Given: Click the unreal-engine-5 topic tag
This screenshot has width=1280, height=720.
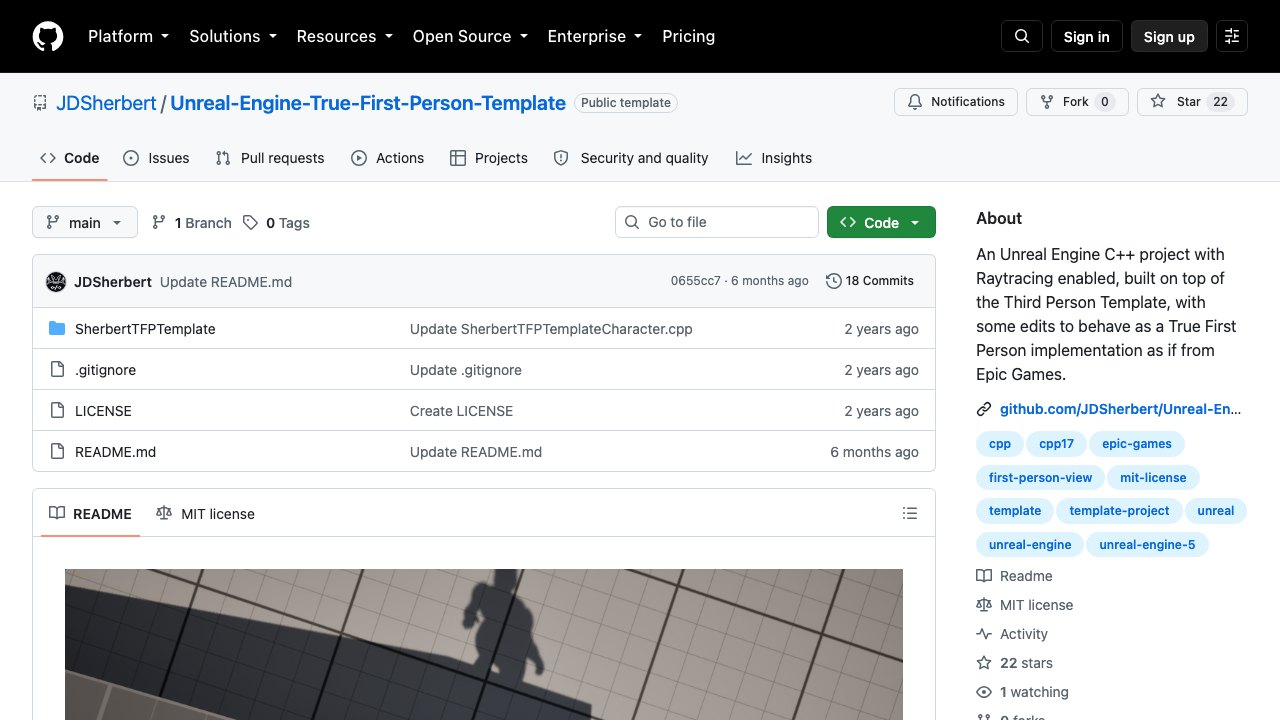Looking at the screenshot, I should (1147, 545).
